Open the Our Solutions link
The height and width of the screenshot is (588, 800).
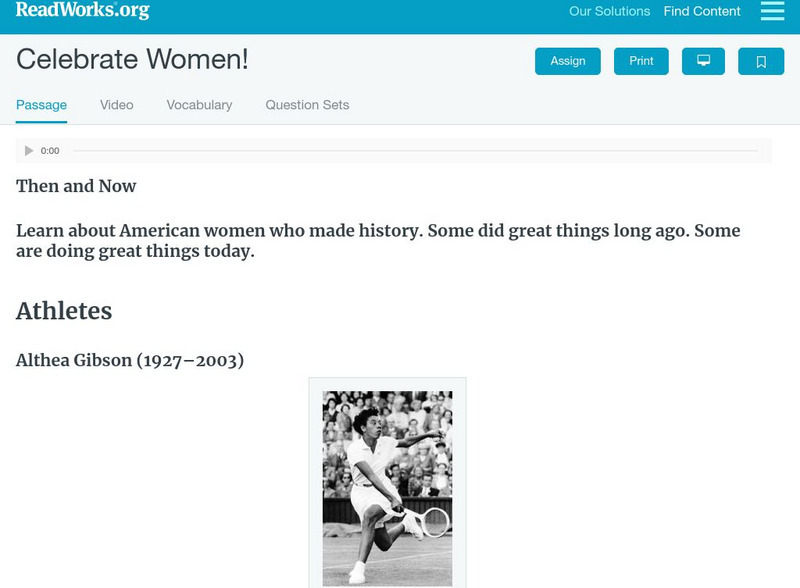point(609,12)
